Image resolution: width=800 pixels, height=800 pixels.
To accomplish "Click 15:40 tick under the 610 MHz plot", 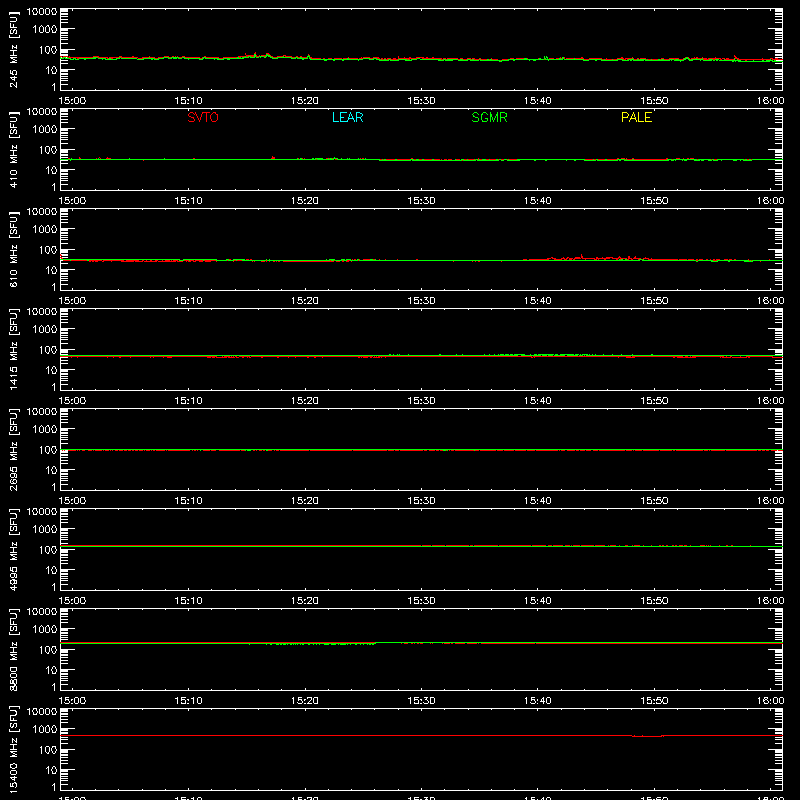I will (537, 301).
